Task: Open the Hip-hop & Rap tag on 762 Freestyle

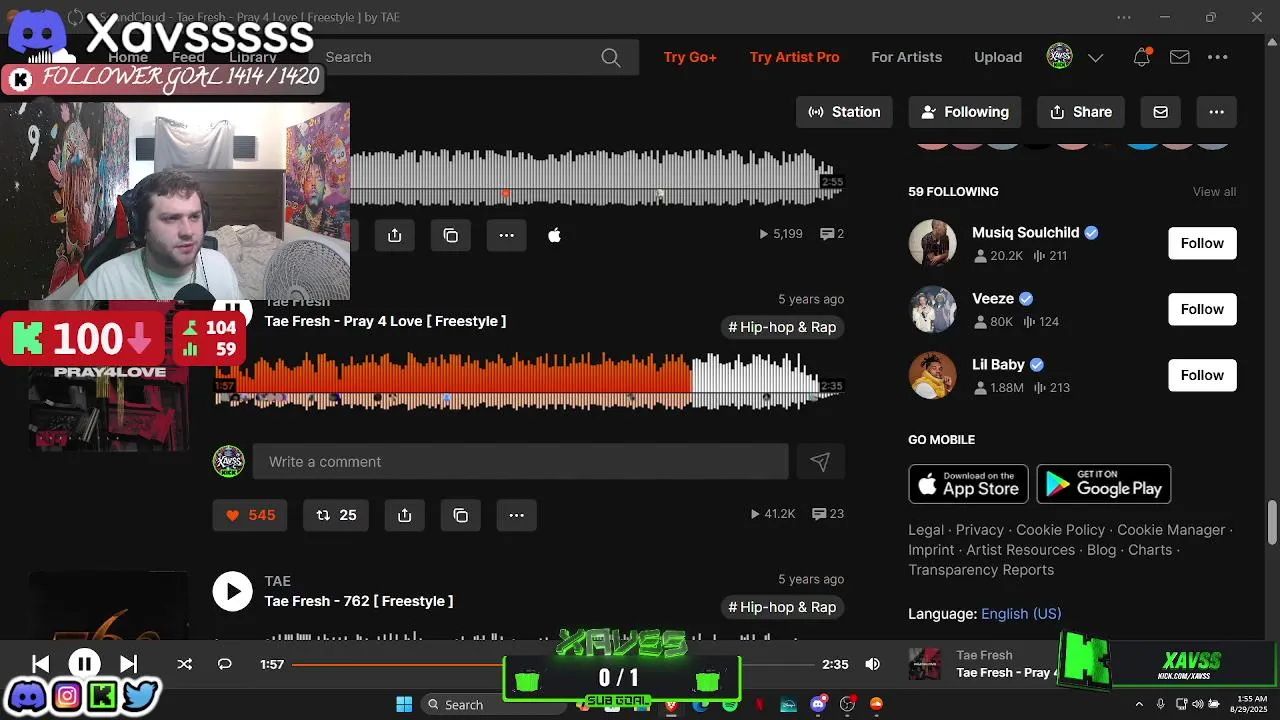Action: coord(782,607)
